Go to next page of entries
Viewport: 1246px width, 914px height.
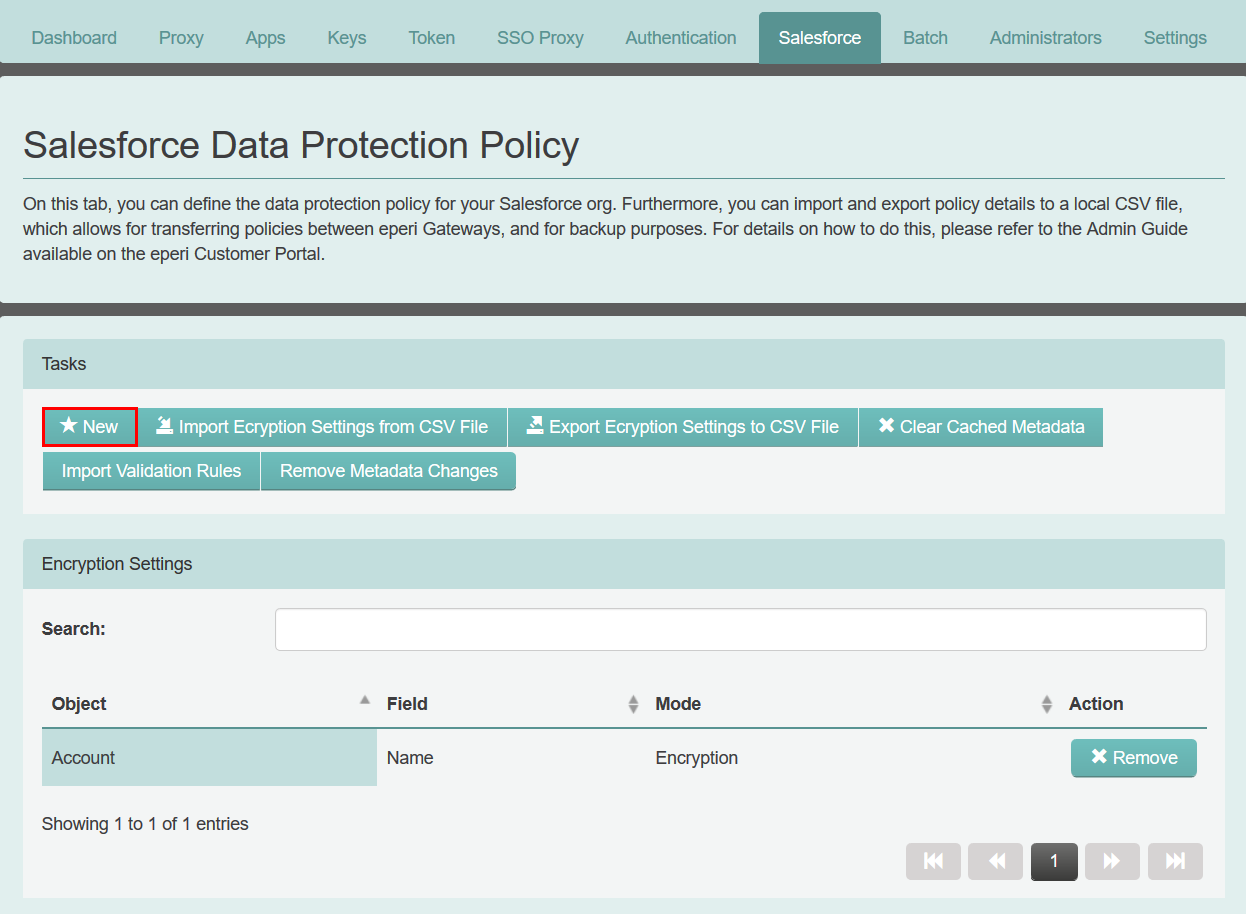[1112, 861]
